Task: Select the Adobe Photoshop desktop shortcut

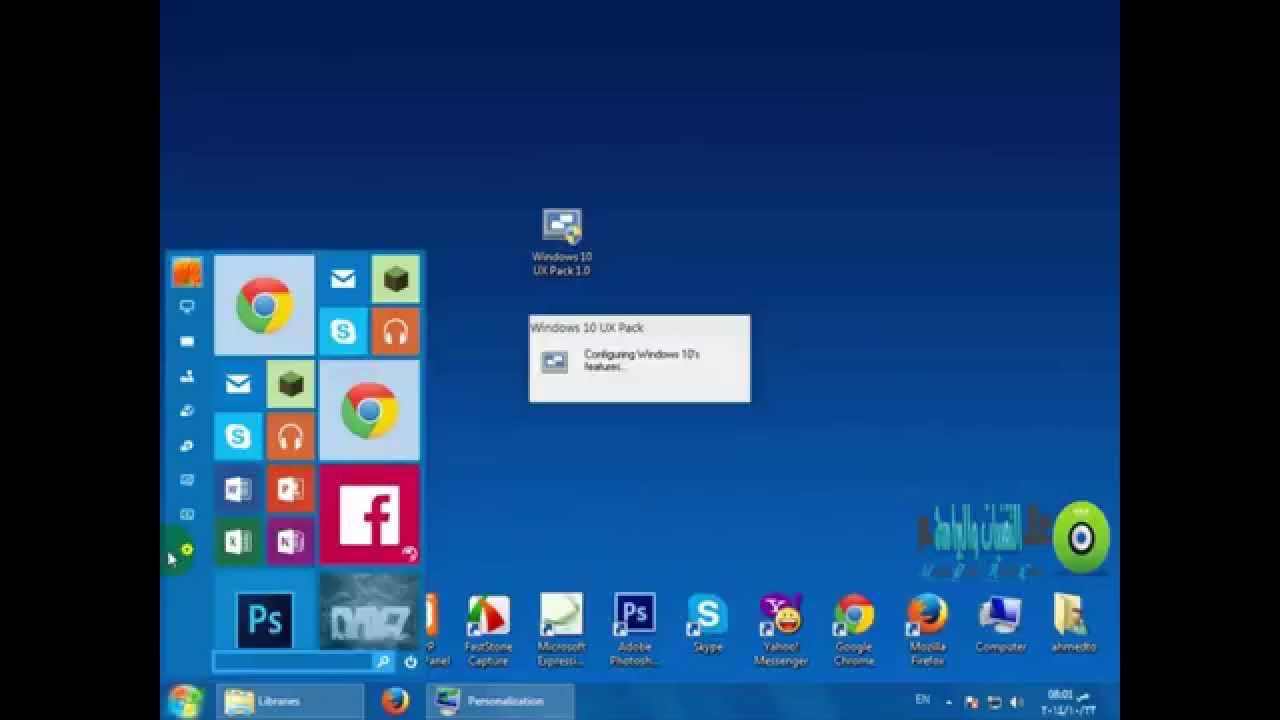Action: tap(634, 630)
